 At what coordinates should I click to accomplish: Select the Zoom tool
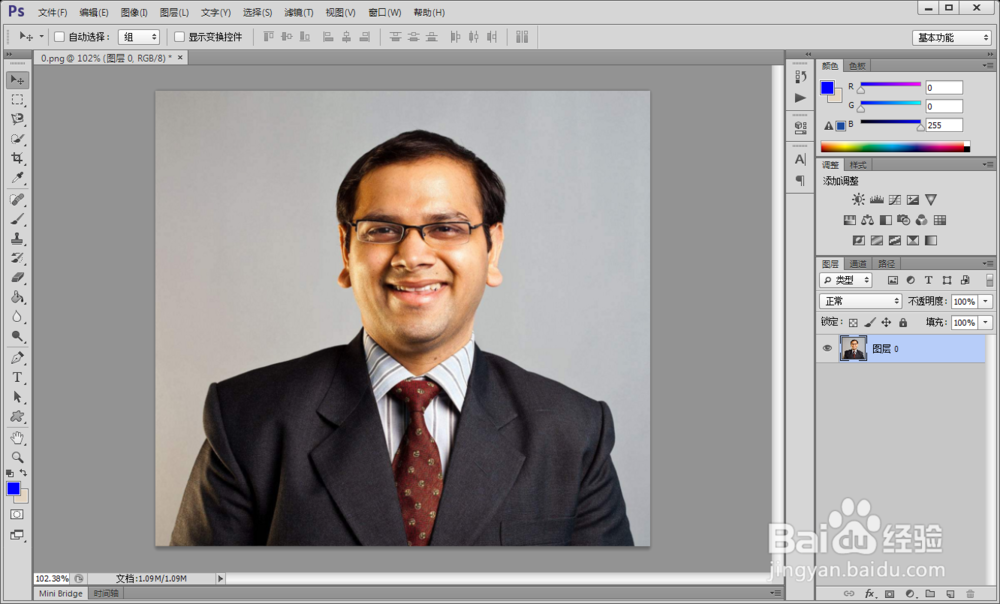pos(17,457)
